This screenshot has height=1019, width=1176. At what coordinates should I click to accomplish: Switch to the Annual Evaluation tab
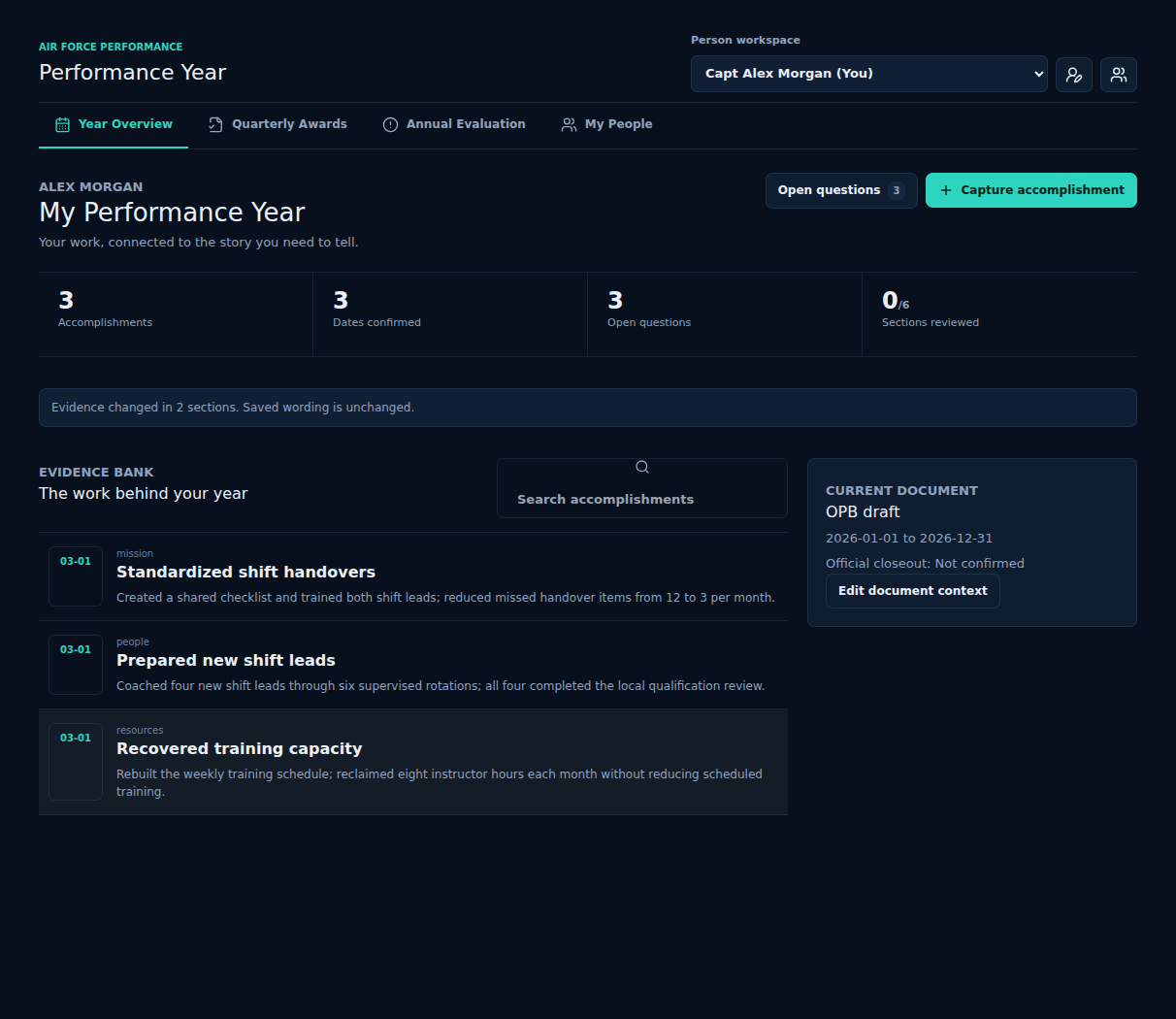tap(454, 124)
